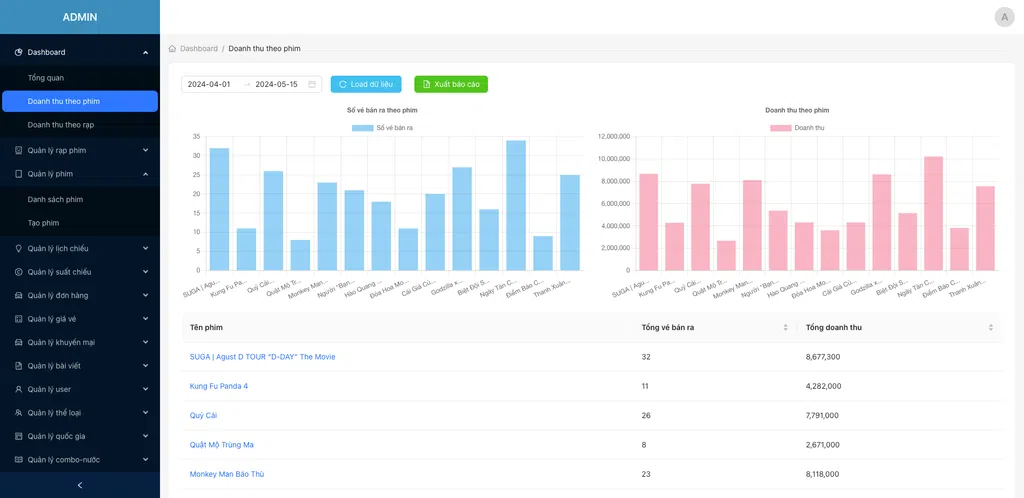Expand the Quản lý user chevron
Viewport: 1024px width, 498px height.
(x=146, y=390)
